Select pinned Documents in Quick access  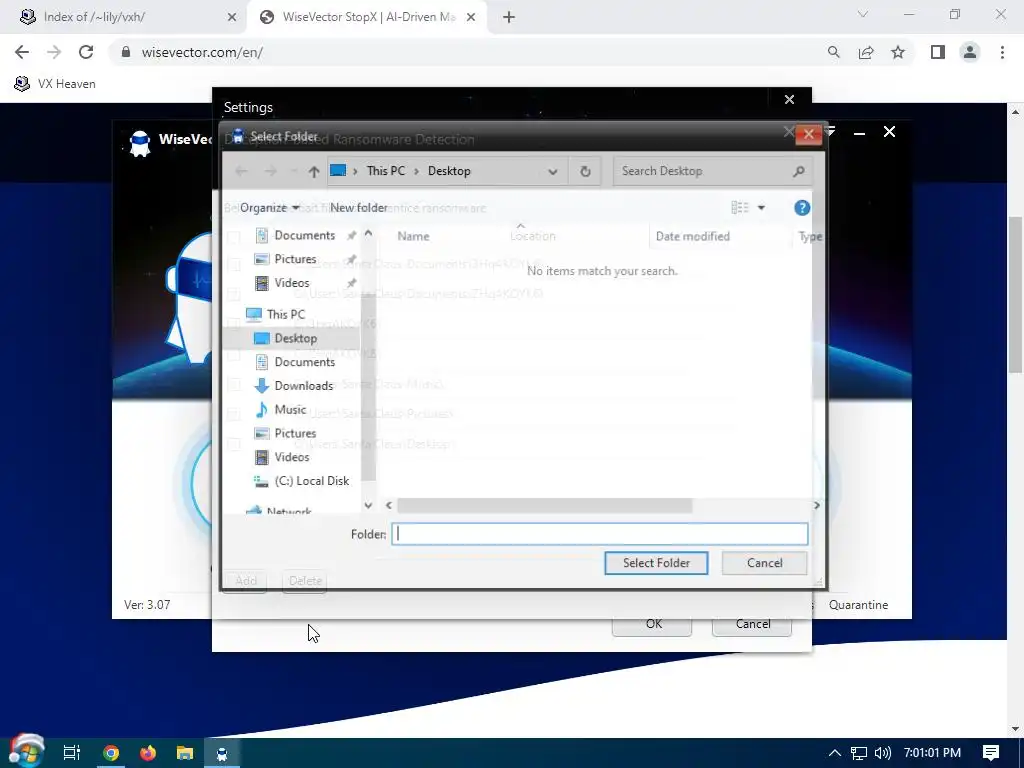(x=304, y=235)
